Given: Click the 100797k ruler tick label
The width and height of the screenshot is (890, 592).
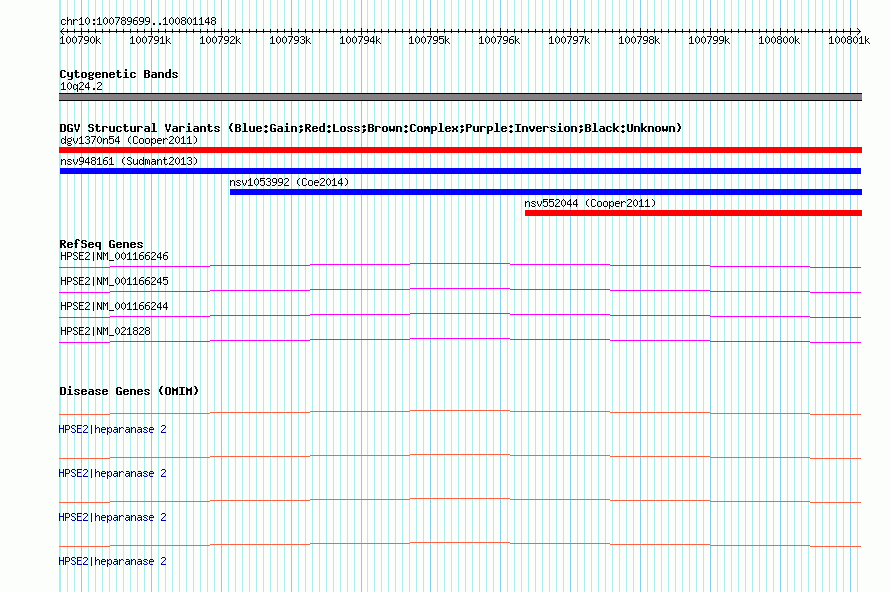Looking at the screenshot, I should coord(569,40).
